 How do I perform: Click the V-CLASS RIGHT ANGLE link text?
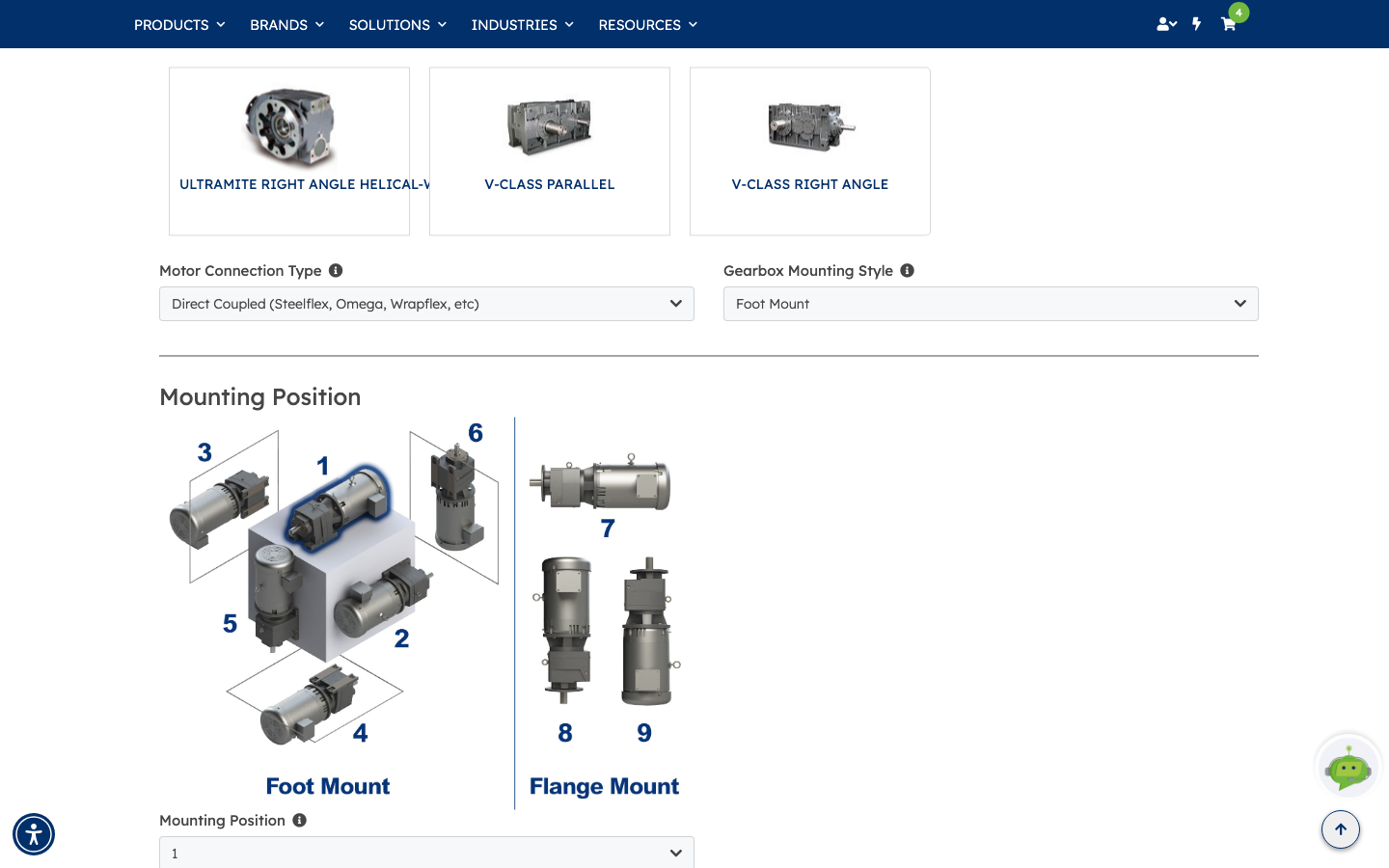[x=810, y=184]
